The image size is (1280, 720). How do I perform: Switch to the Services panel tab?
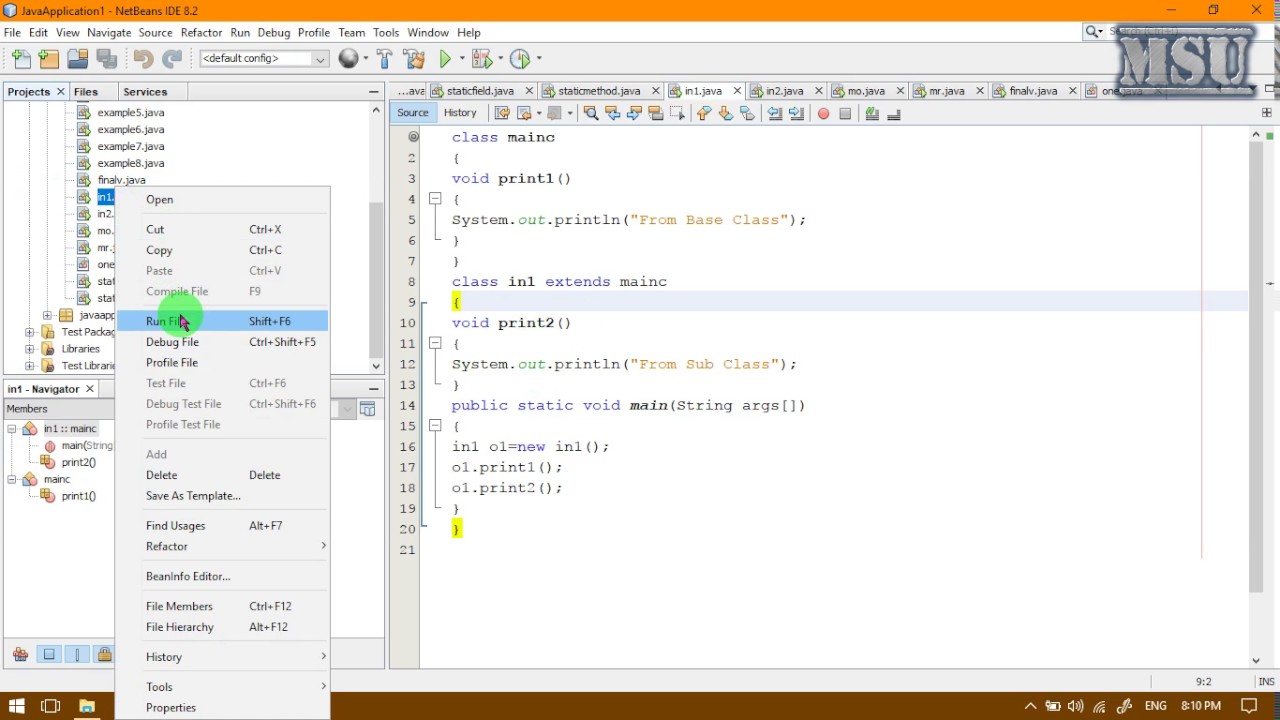tap(145, 92)
